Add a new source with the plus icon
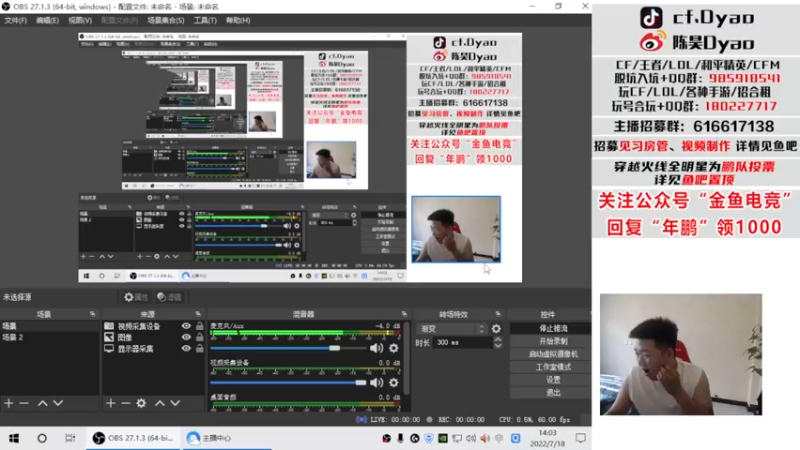 [111, 403]
